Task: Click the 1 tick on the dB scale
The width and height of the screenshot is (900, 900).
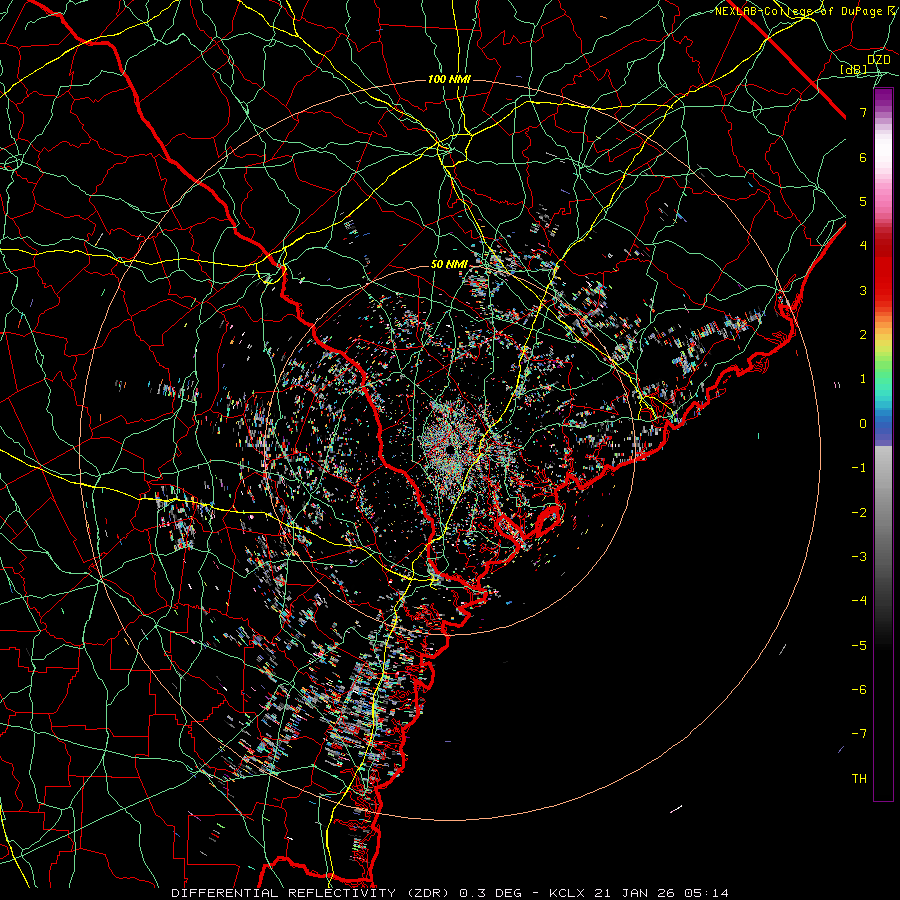Action: 863,379
